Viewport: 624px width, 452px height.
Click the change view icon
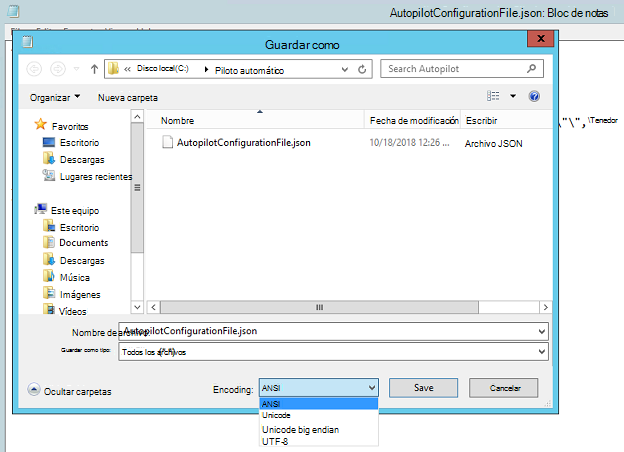[493, 96]
